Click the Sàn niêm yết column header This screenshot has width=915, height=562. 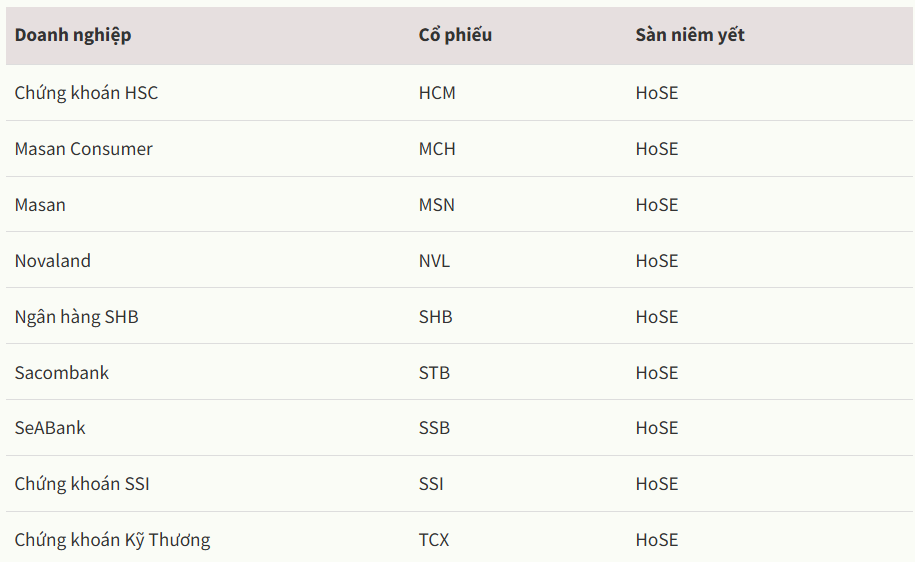click(x=690, y=35)
